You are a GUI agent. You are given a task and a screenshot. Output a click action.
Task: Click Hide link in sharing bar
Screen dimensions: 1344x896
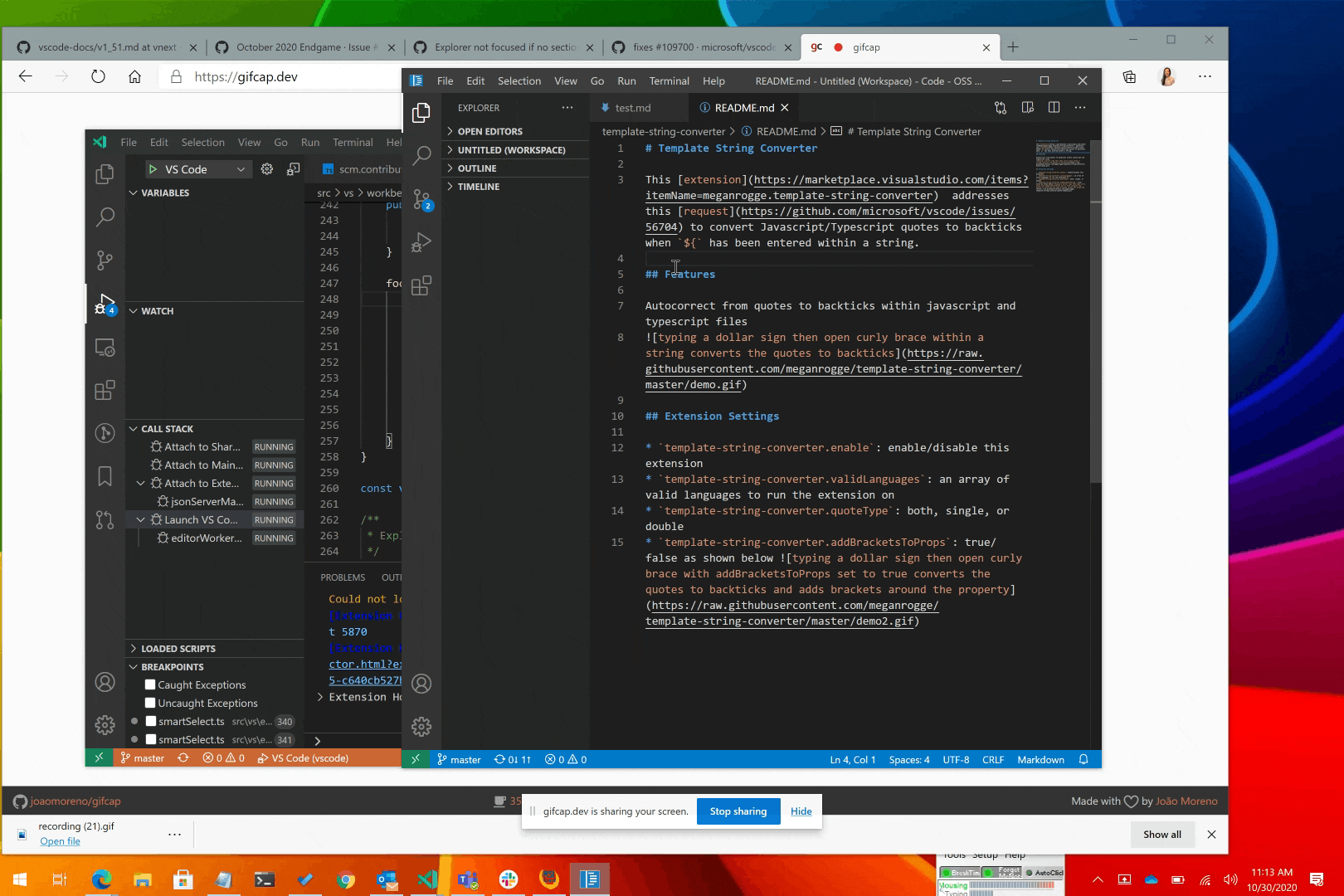[801, 811]
